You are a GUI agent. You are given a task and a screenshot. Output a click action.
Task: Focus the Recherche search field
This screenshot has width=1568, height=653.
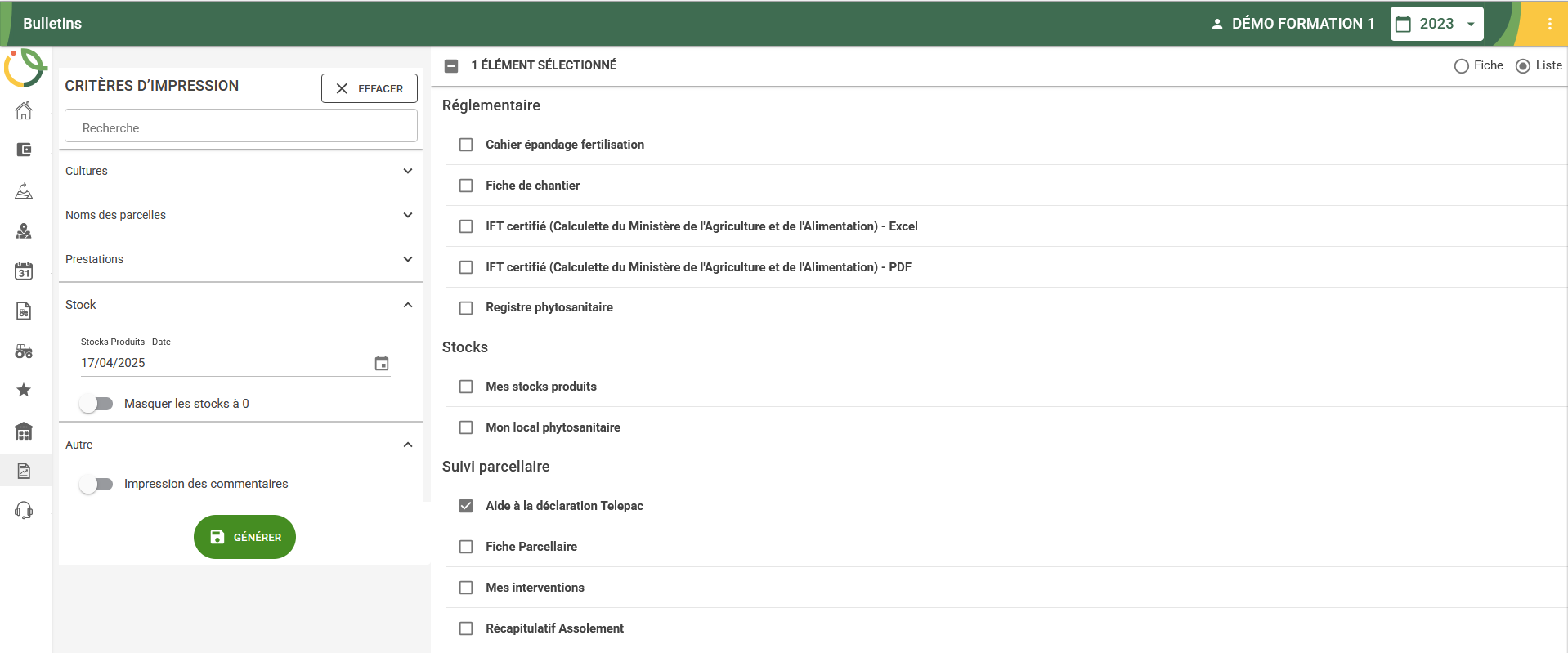tap(241, 127)
